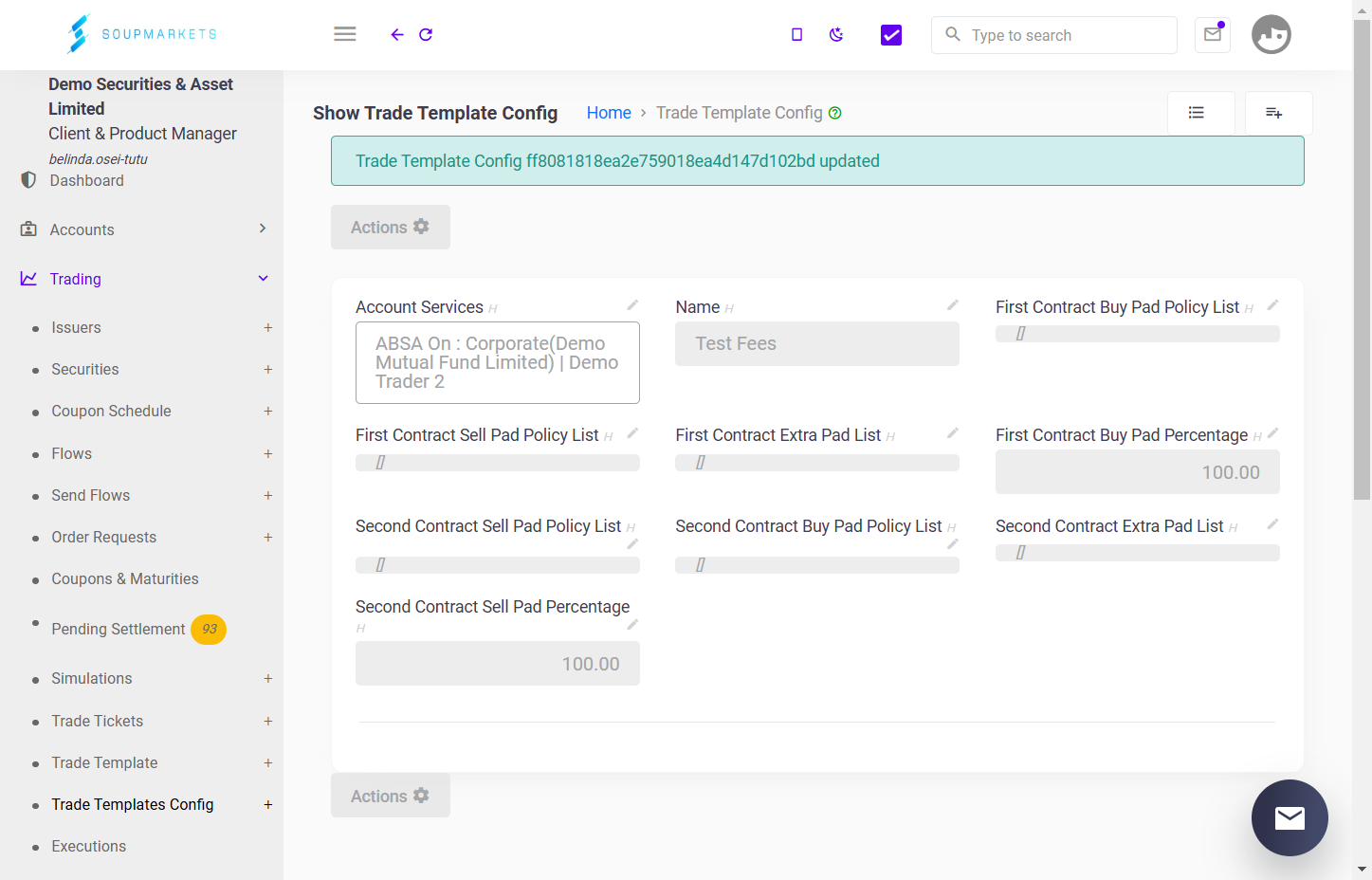Image resolution: width=1372 pixels, height=880 pixels.
Task: Expand the Order Requests plus icon
Action: coord(268,538)
